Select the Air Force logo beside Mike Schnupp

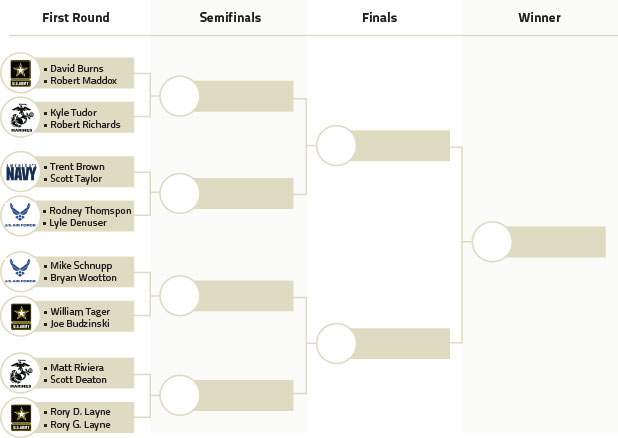pyautogui.click(x=20, y=272)
